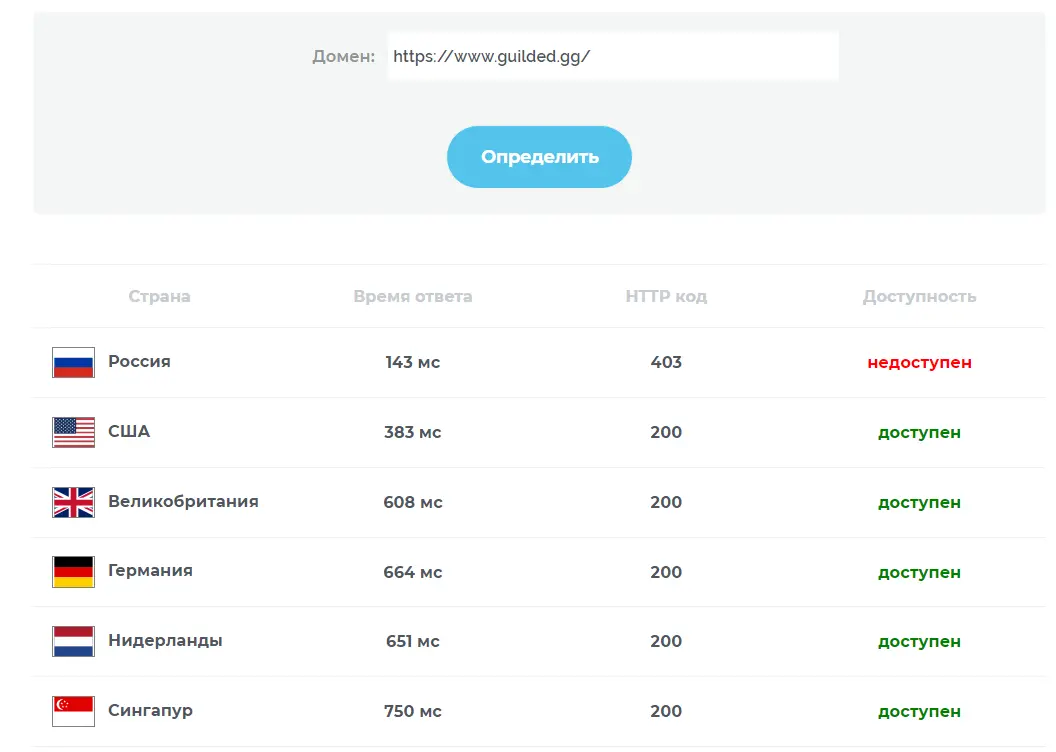Click the Нидерланды country name

tap(165, 640)
